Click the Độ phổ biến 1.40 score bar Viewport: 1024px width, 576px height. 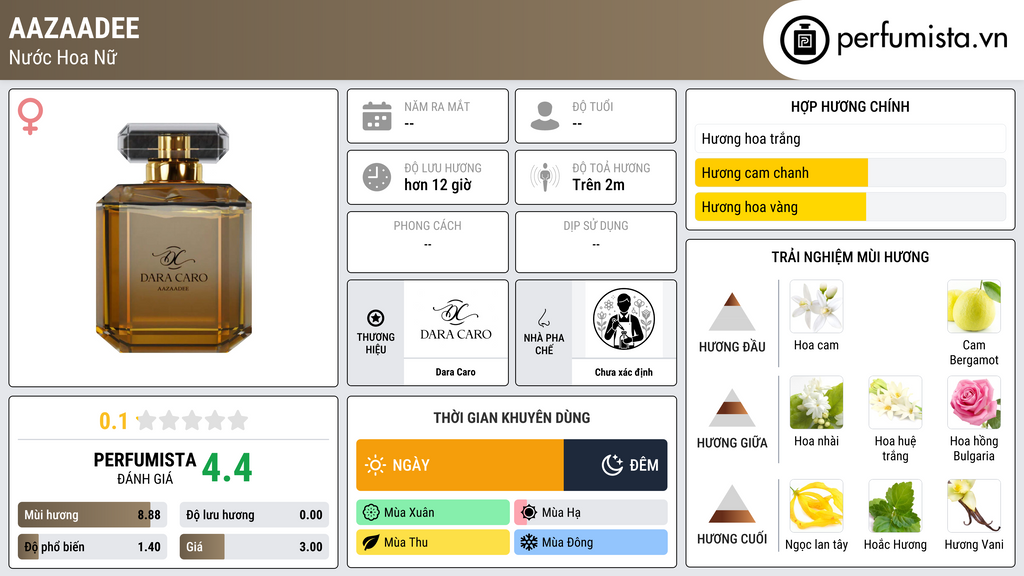click(92, 547)
